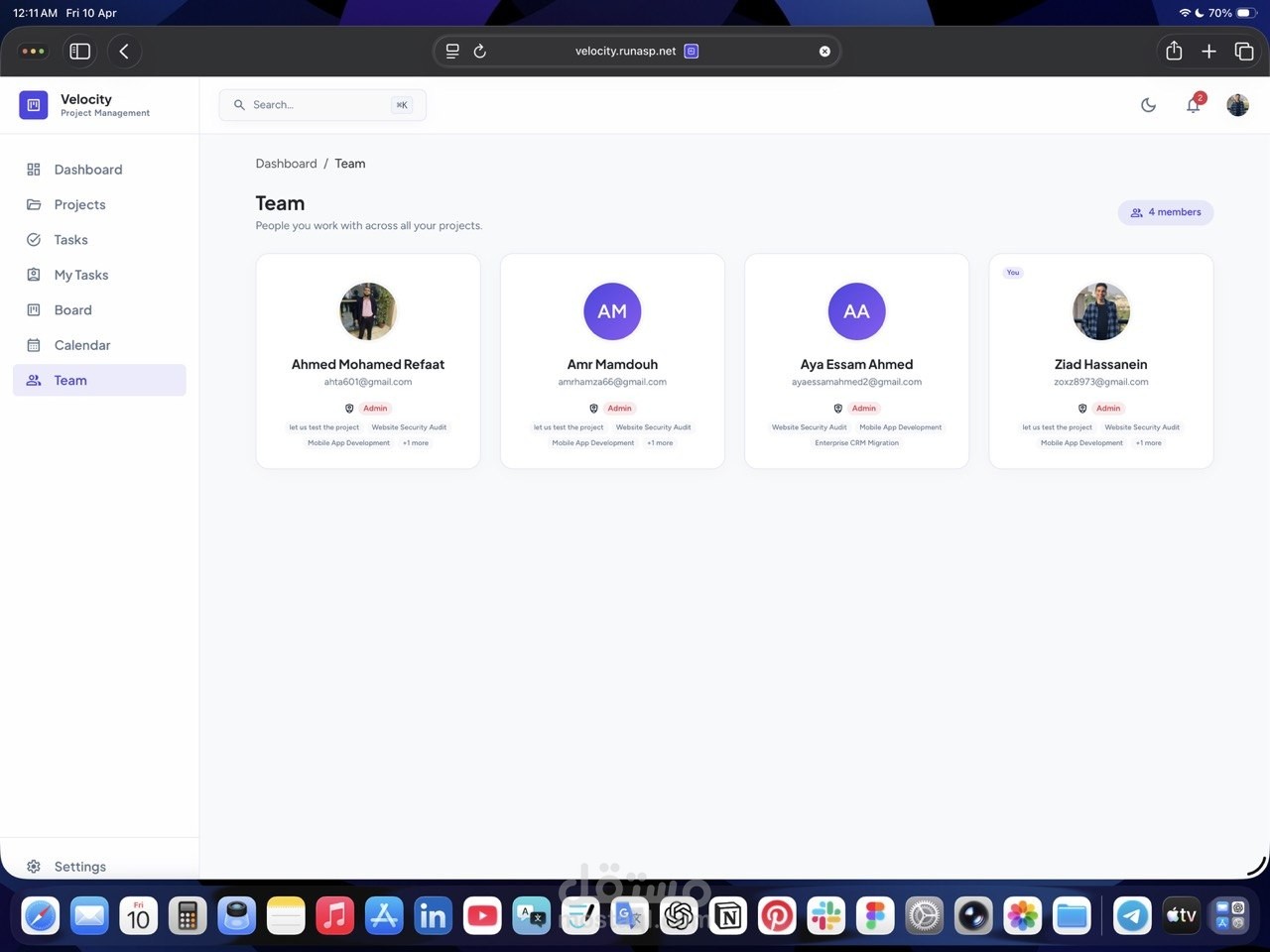Open Notion from the dock
1270x952 pixels.
(727, 915)
